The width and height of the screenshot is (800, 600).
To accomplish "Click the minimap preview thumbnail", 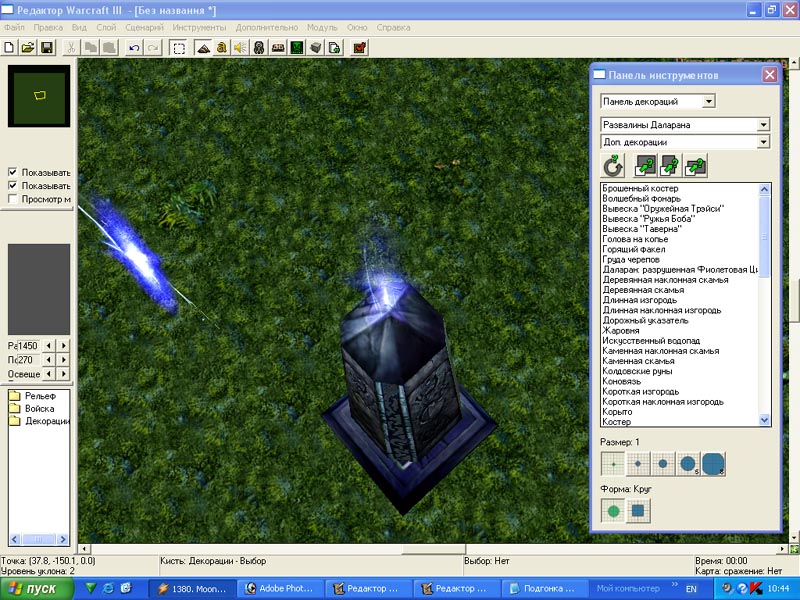I will (x=39, y=96).
